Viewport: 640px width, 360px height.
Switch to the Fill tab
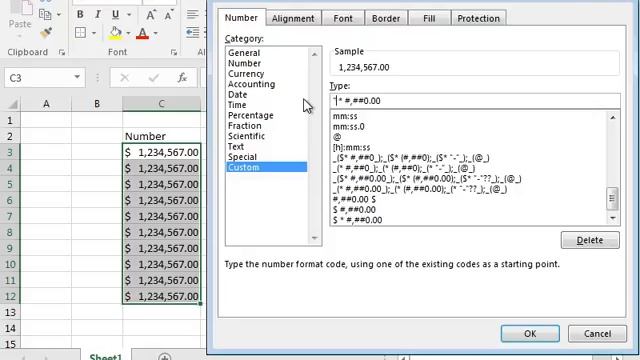coord(429,18)
